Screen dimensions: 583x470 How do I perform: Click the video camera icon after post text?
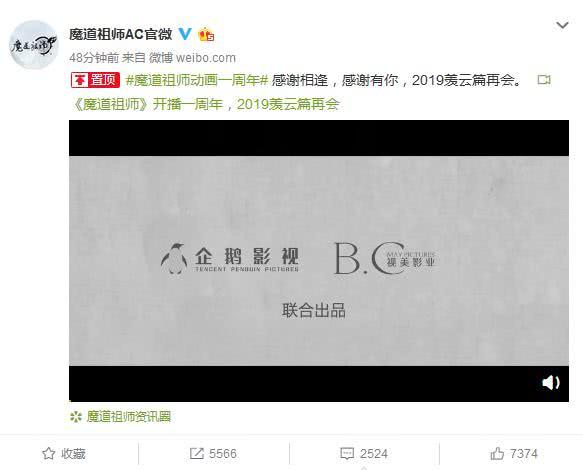click(544, 80)
